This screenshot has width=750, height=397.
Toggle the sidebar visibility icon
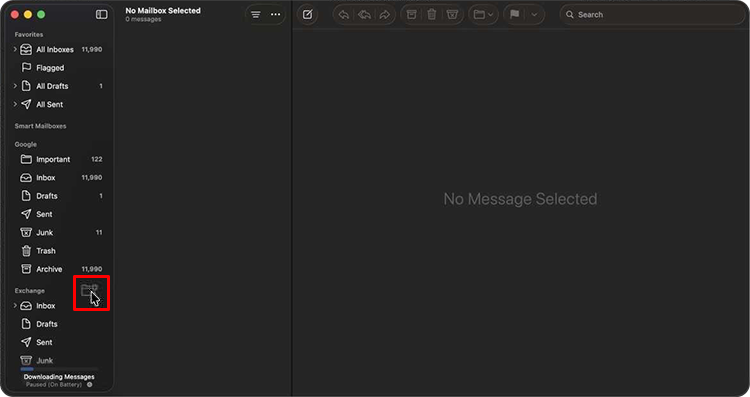pos(101,14)
